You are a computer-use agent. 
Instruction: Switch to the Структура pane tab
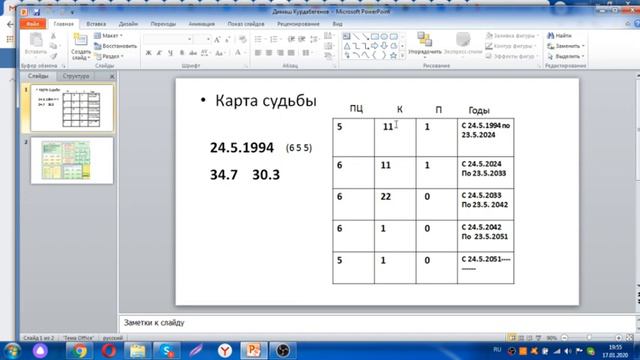(76, 76)
